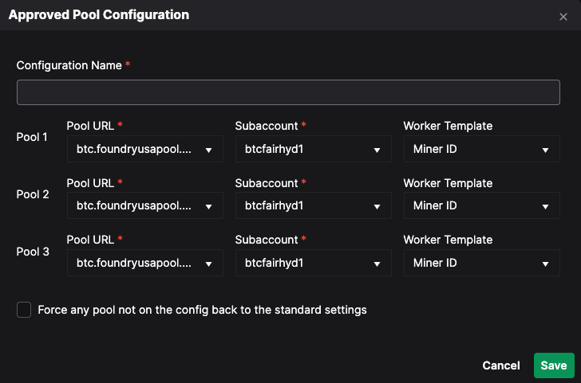Click the green Save button

pyautogui.click(x=554, y=366)
